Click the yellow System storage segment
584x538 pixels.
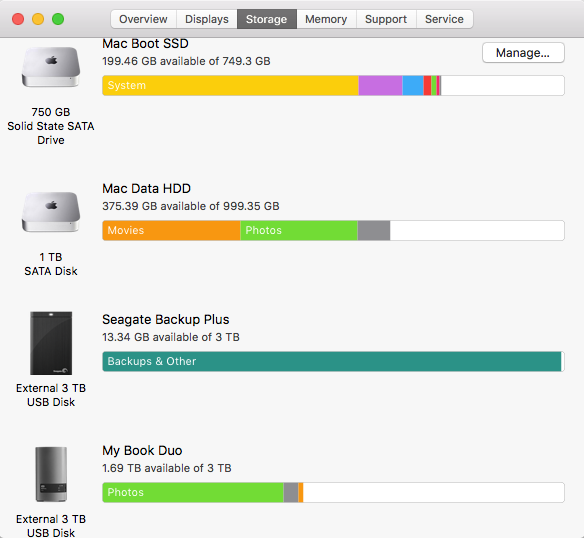point(231,85)
